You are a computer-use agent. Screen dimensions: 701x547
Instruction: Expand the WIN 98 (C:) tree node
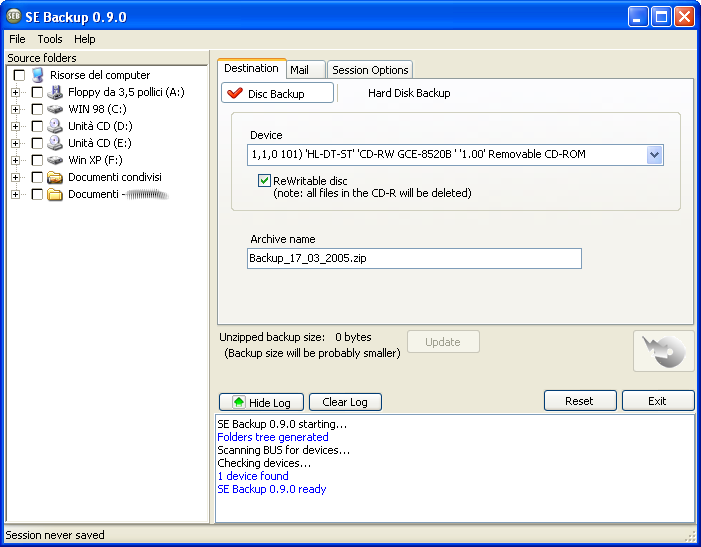tap(15, 109)
